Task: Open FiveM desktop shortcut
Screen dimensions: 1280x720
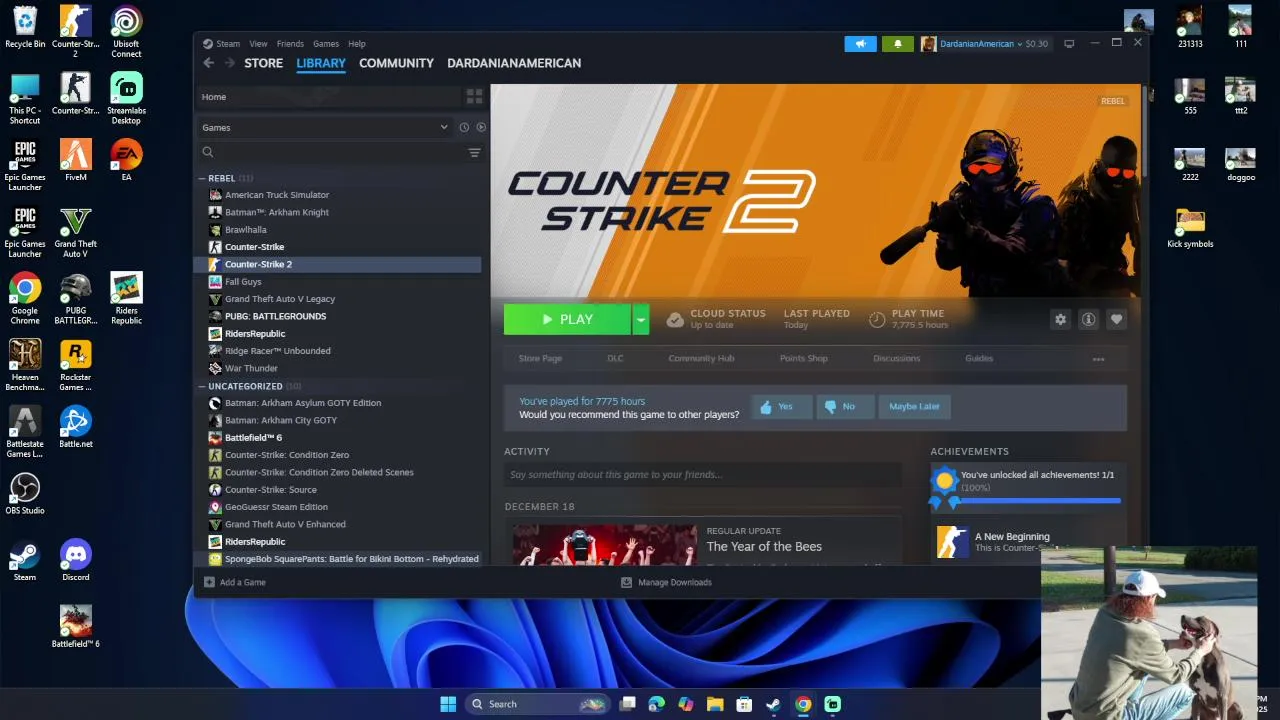Action: click(76, 159)
